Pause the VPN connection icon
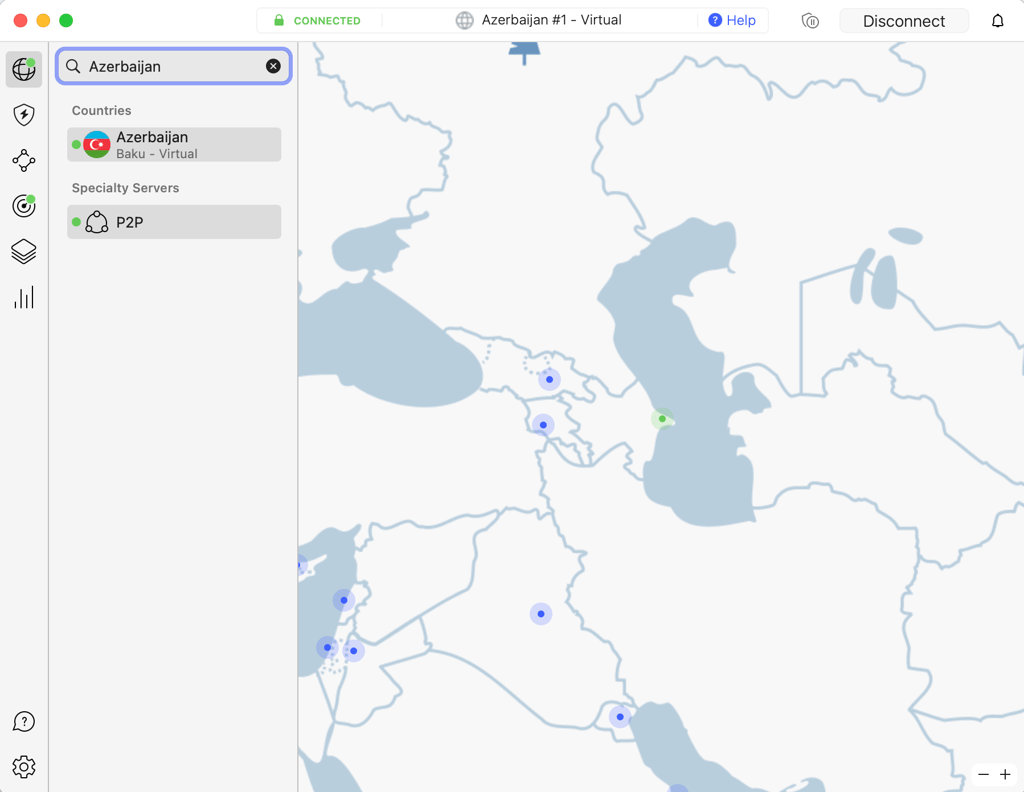Viewport: 1024px width, 792px height. [x=810, y=21]
